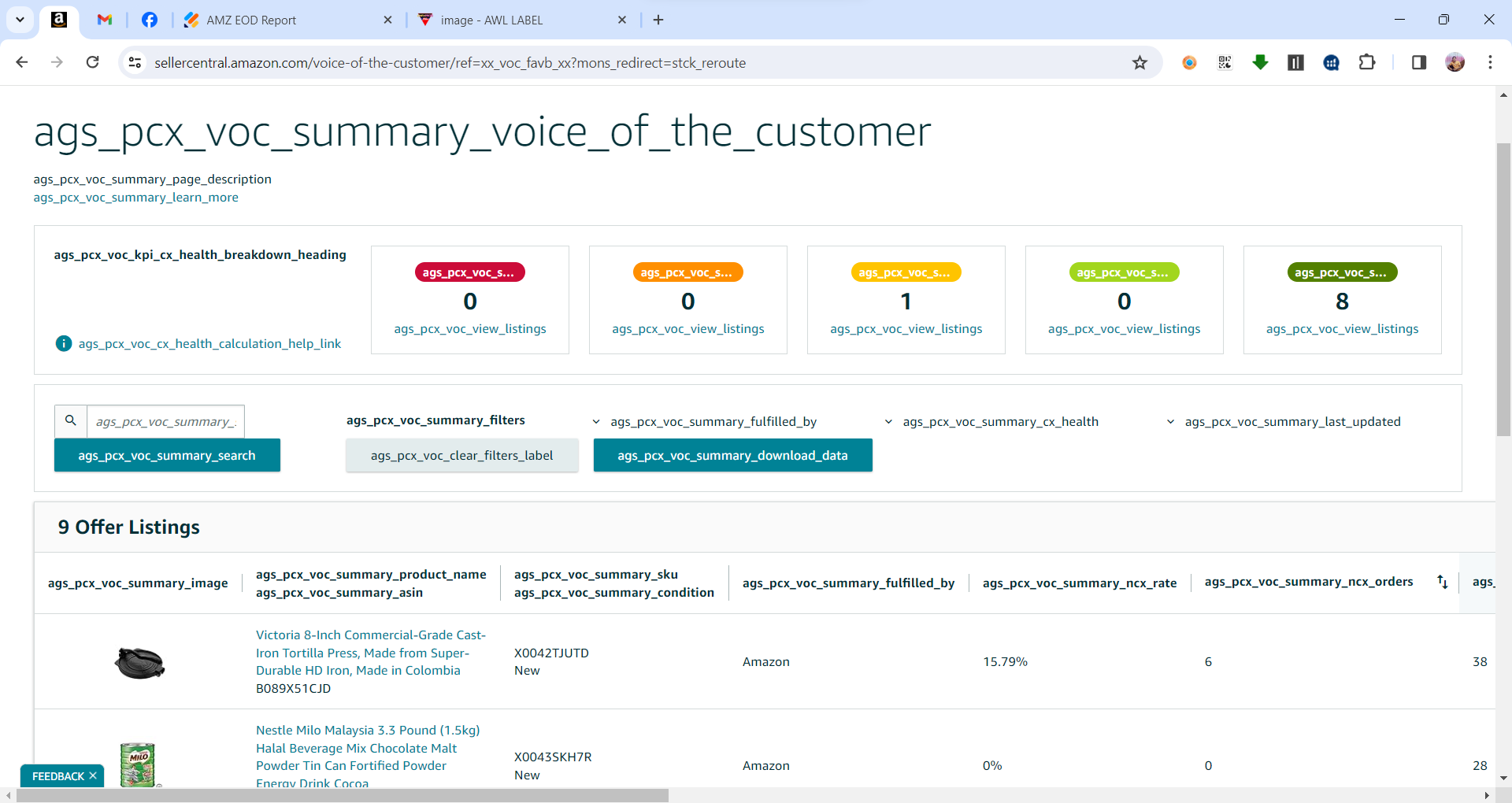This screenshot has width=1512, height=803.
Task: View listings under the yellow badge card
Action: pos(906,329)
